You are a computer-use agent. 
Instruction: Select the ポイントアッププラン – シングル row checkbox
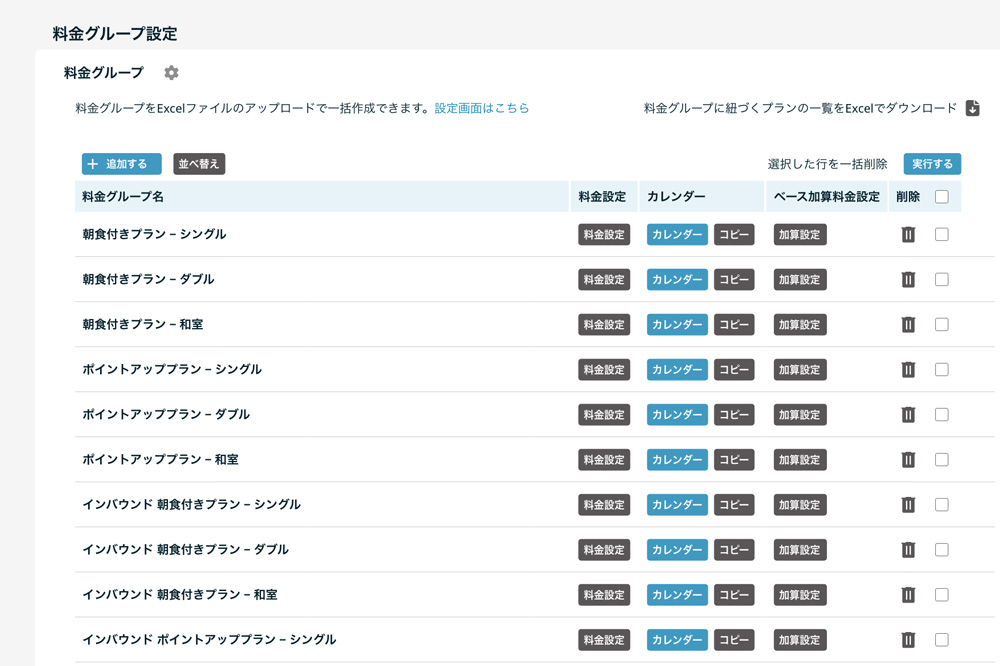pos(941,370)
